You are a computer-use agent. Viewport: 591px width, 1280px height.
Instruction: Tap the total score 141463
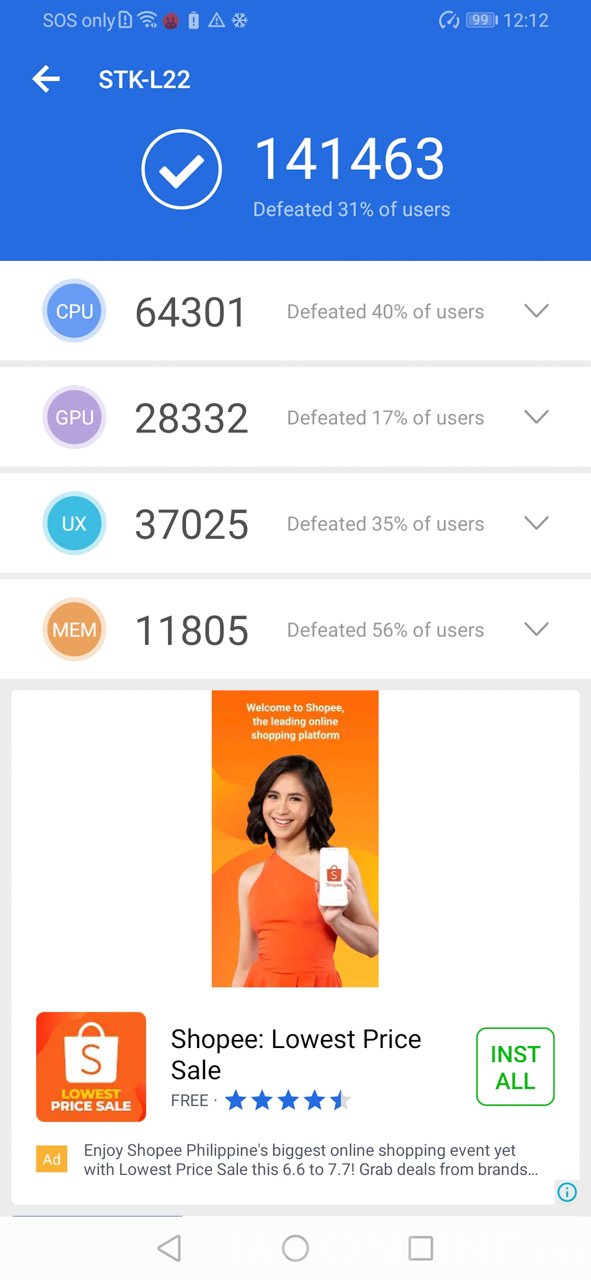350,160
